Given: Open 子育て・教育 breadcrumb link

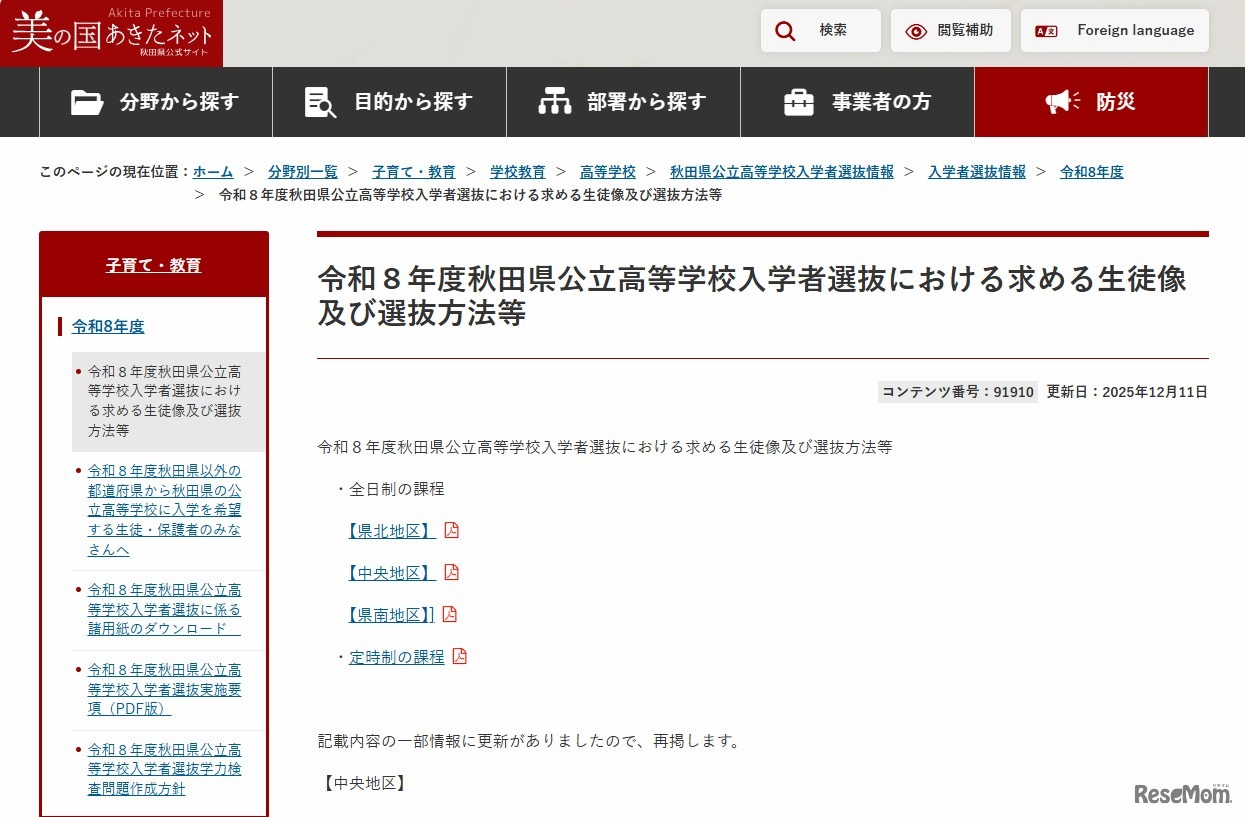Looking at the screenshot, I should (x=414, y=172).
